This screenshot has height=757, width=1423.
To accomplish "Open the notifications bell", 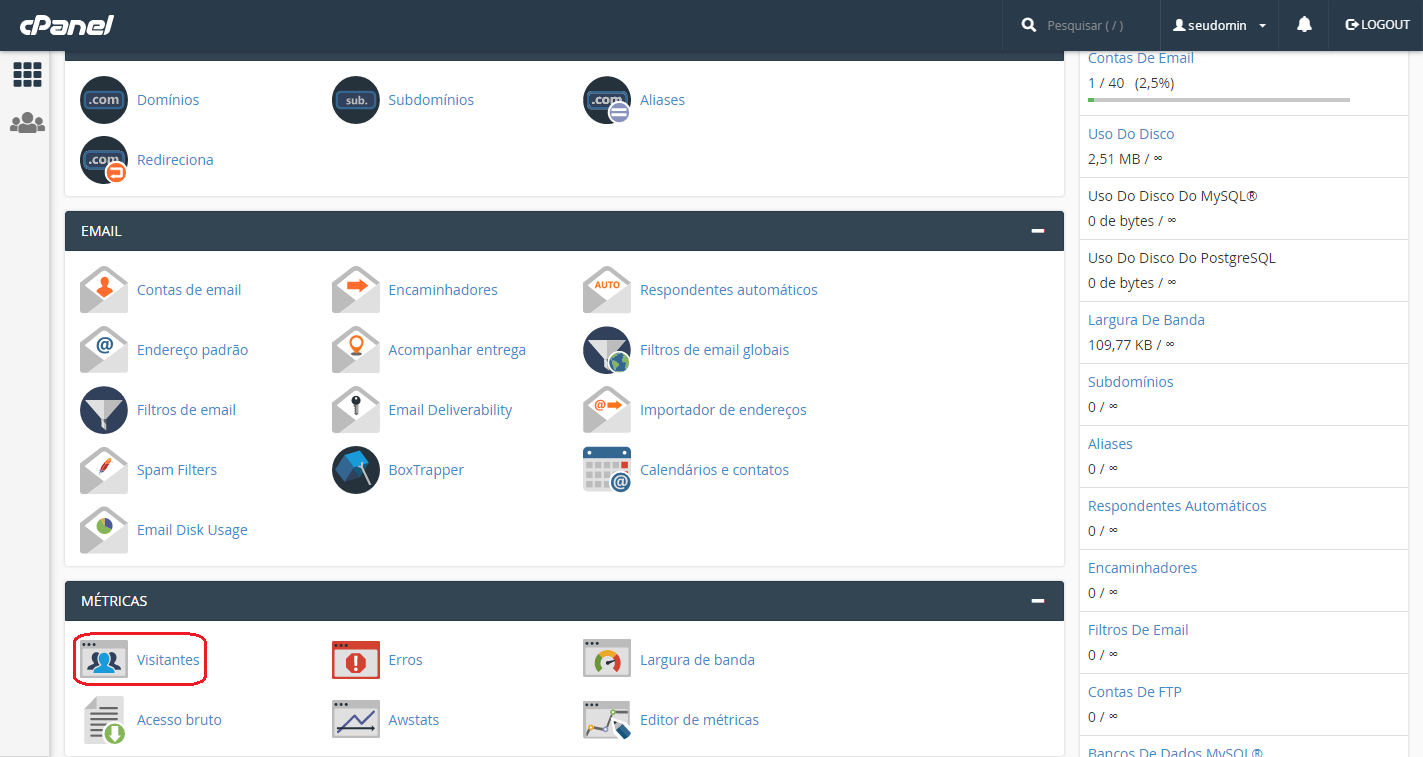I will (1304, 25).
